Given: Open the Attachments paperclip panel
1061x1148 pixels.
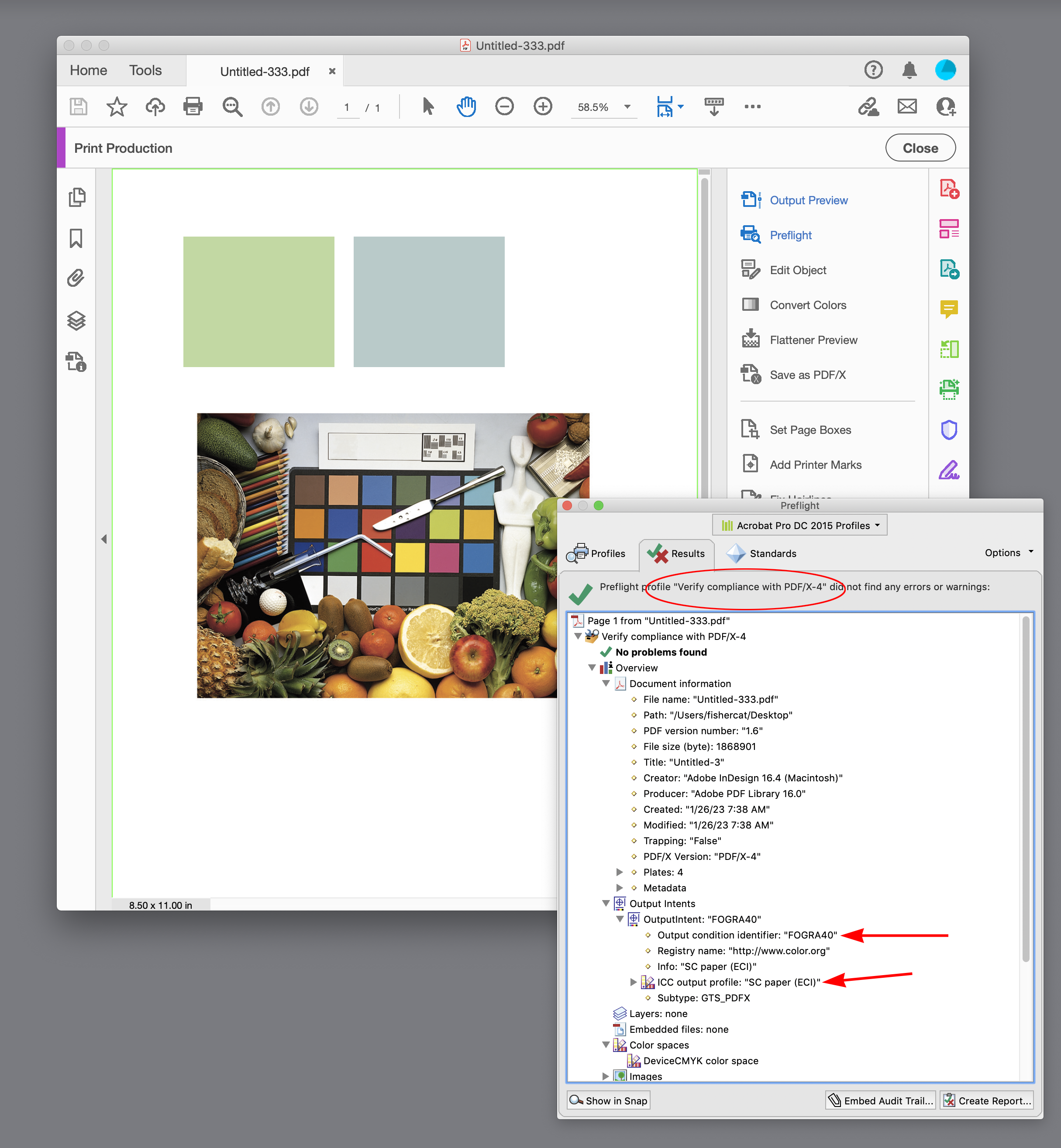Looking at the screenshot, I should coord(76,278).
